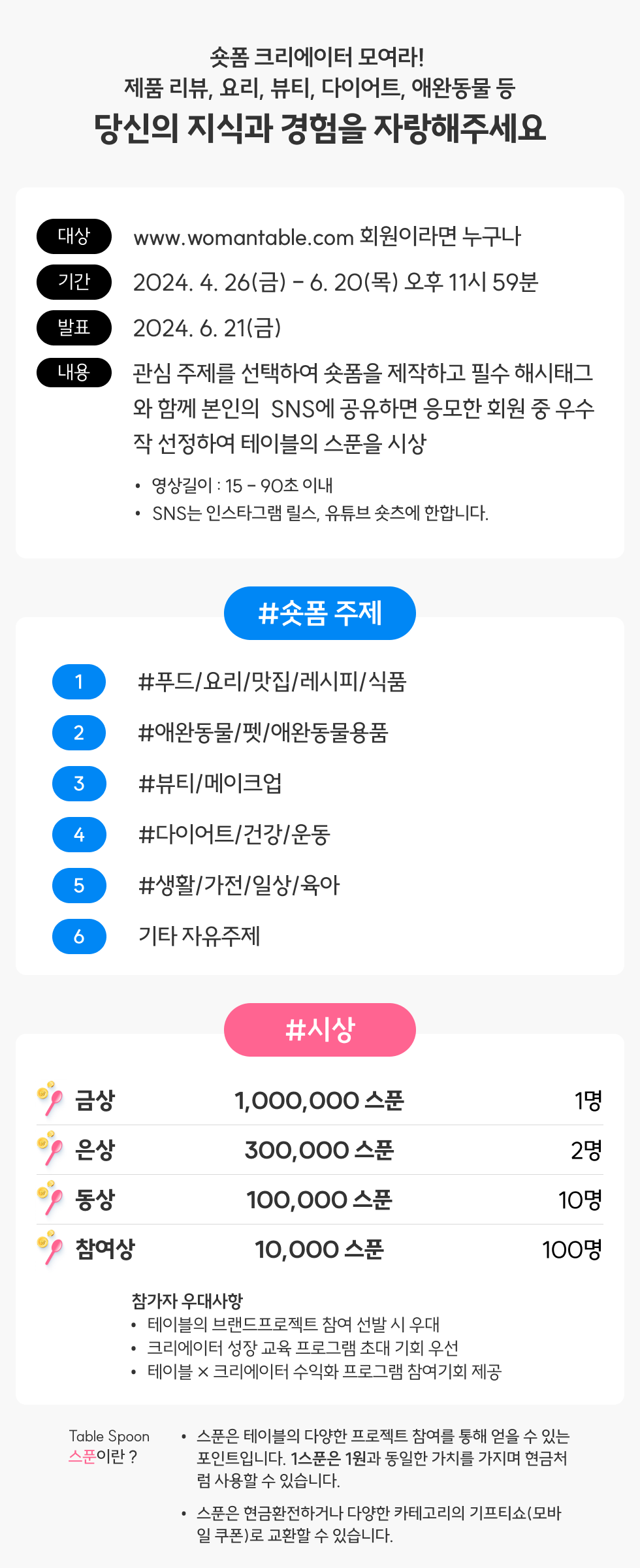This screenshot has height=1568, width=640.
Task: Click the pink #시상 header pill
Action: 320,1030
